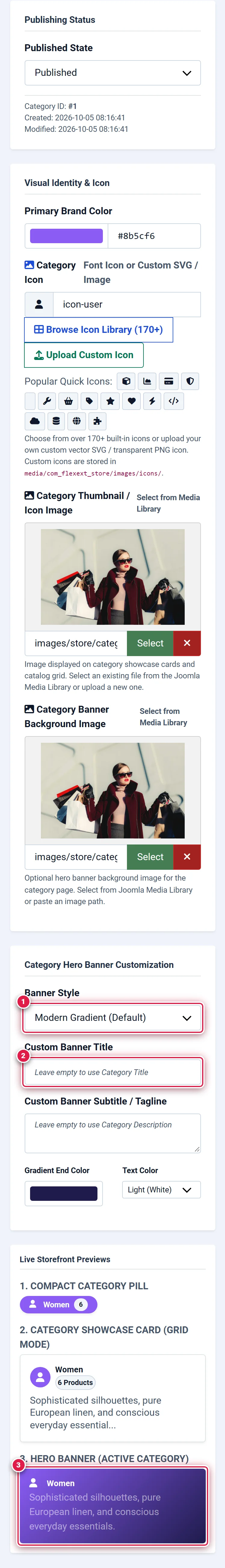The height and width of the screenshot is (1568, 225).
Task: Open Primary Brand Color purple swatch
Action: (66, 236)
